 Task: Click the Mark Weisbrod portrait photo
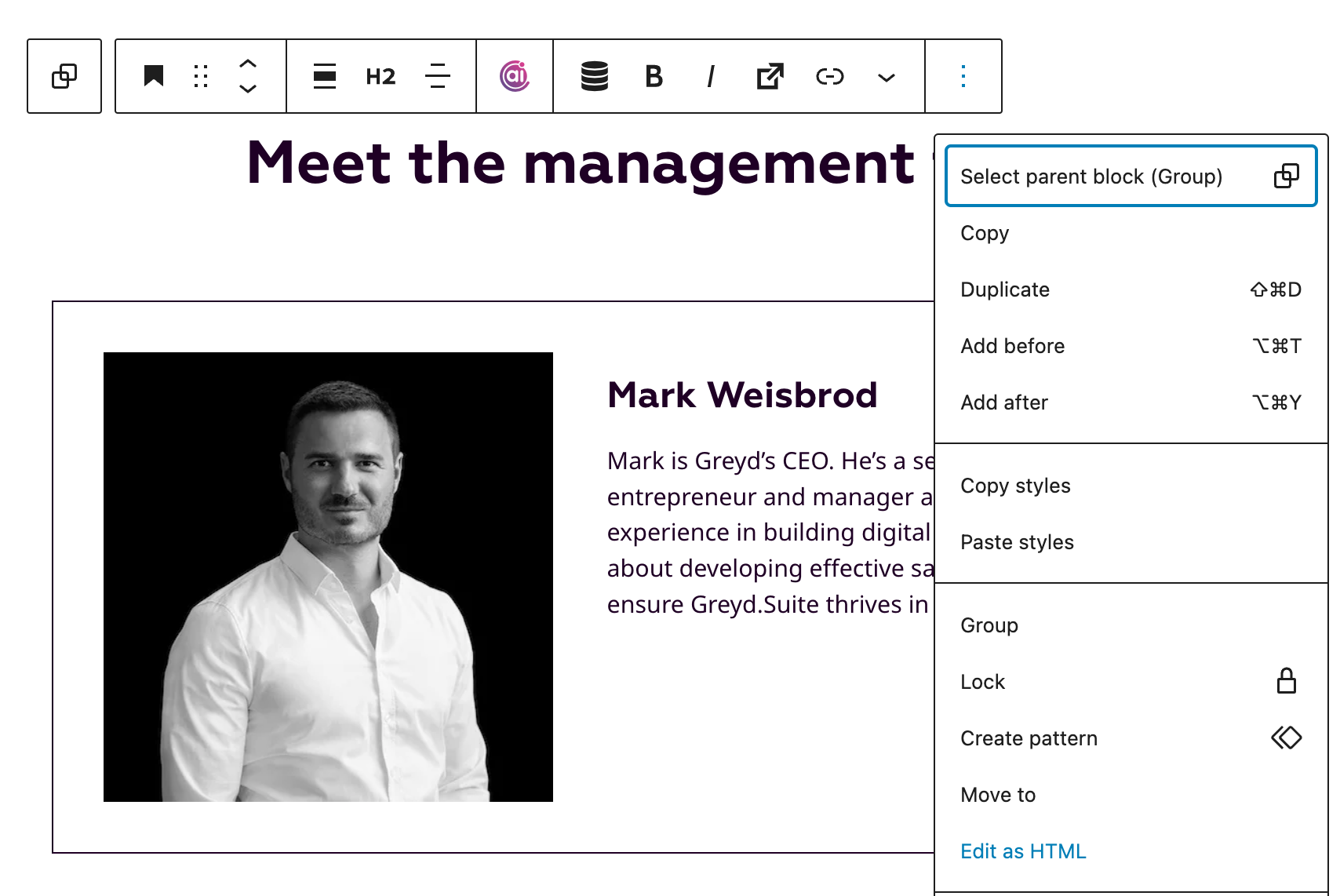pyautogui.click(x=328, y=575)
